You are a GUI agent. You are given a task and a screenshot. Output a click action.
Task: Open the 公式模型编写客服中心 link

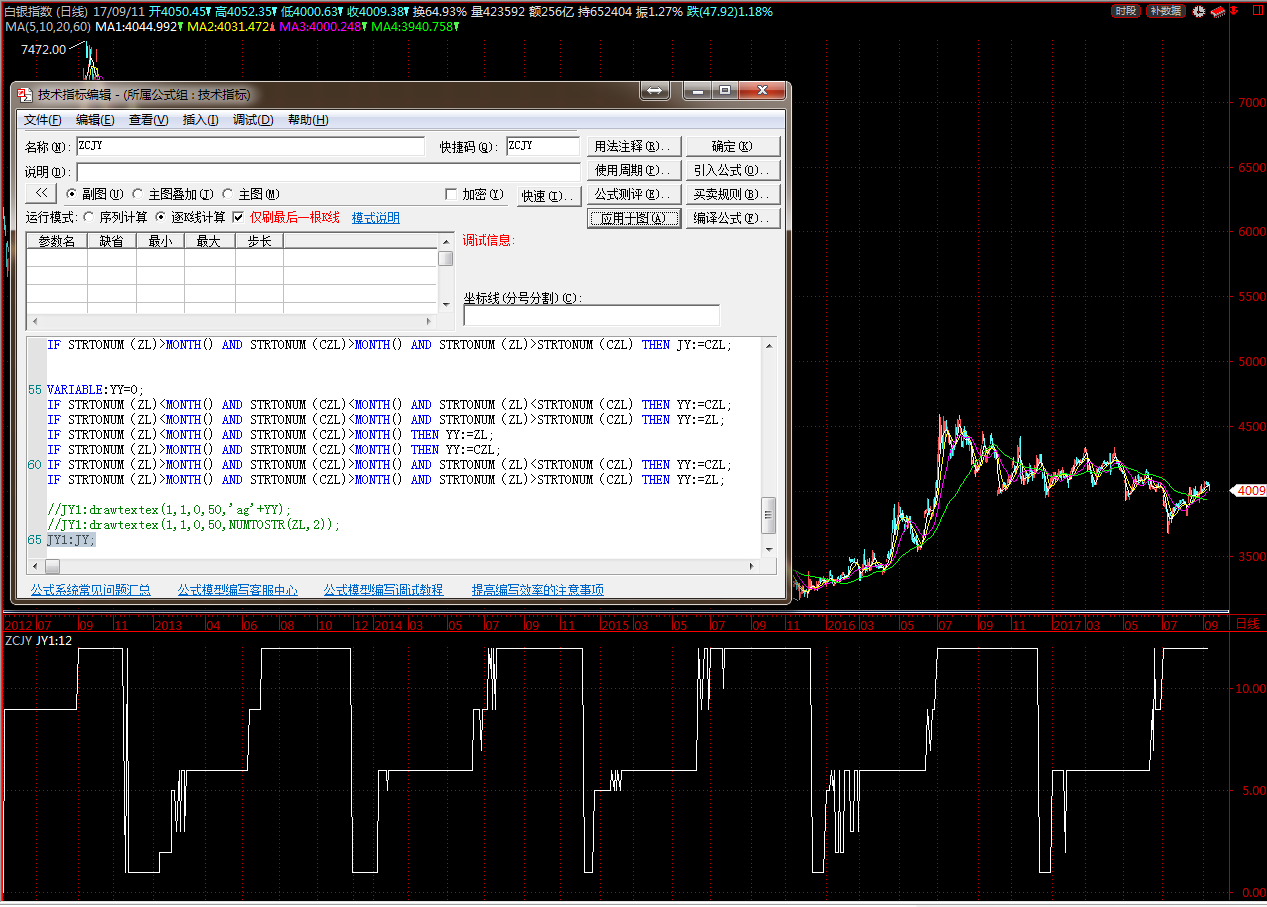pyautogui.click(x=237, y=590)
